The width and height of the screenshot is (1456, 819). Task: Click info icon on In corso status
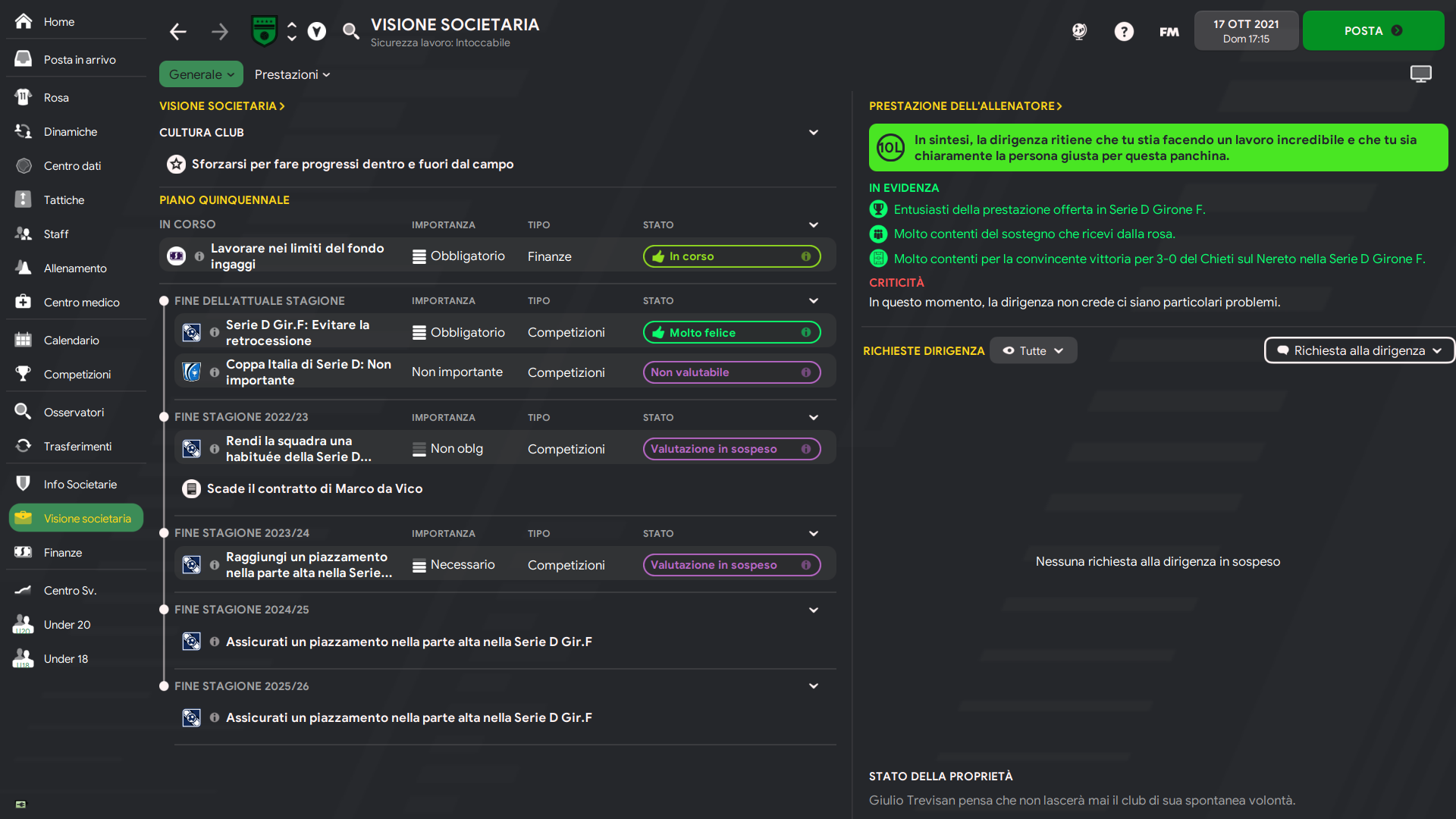click(806, 256)
